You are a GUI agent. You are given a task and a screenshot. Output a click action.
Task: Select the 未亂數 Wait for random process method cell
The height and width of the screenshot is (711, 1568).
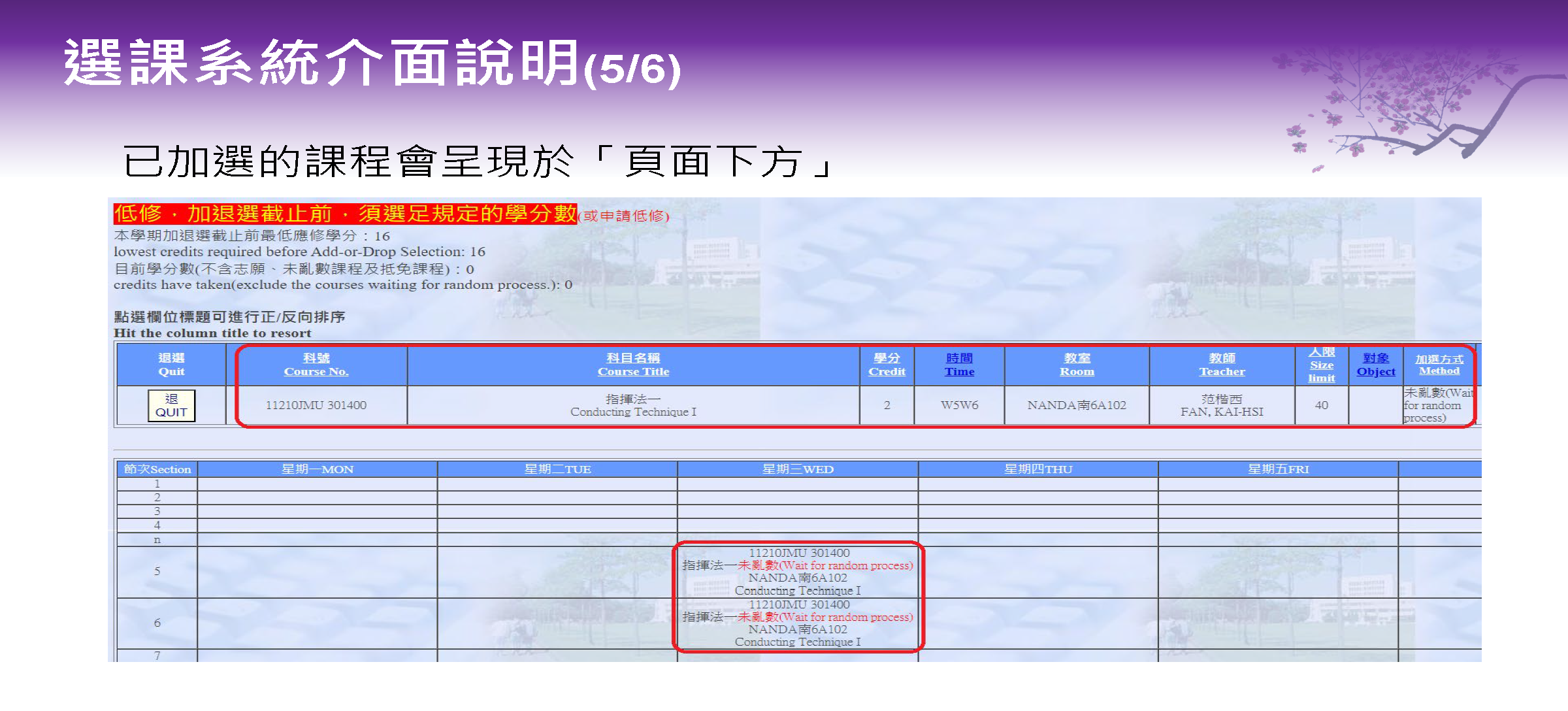click(x=1439, y=405)
